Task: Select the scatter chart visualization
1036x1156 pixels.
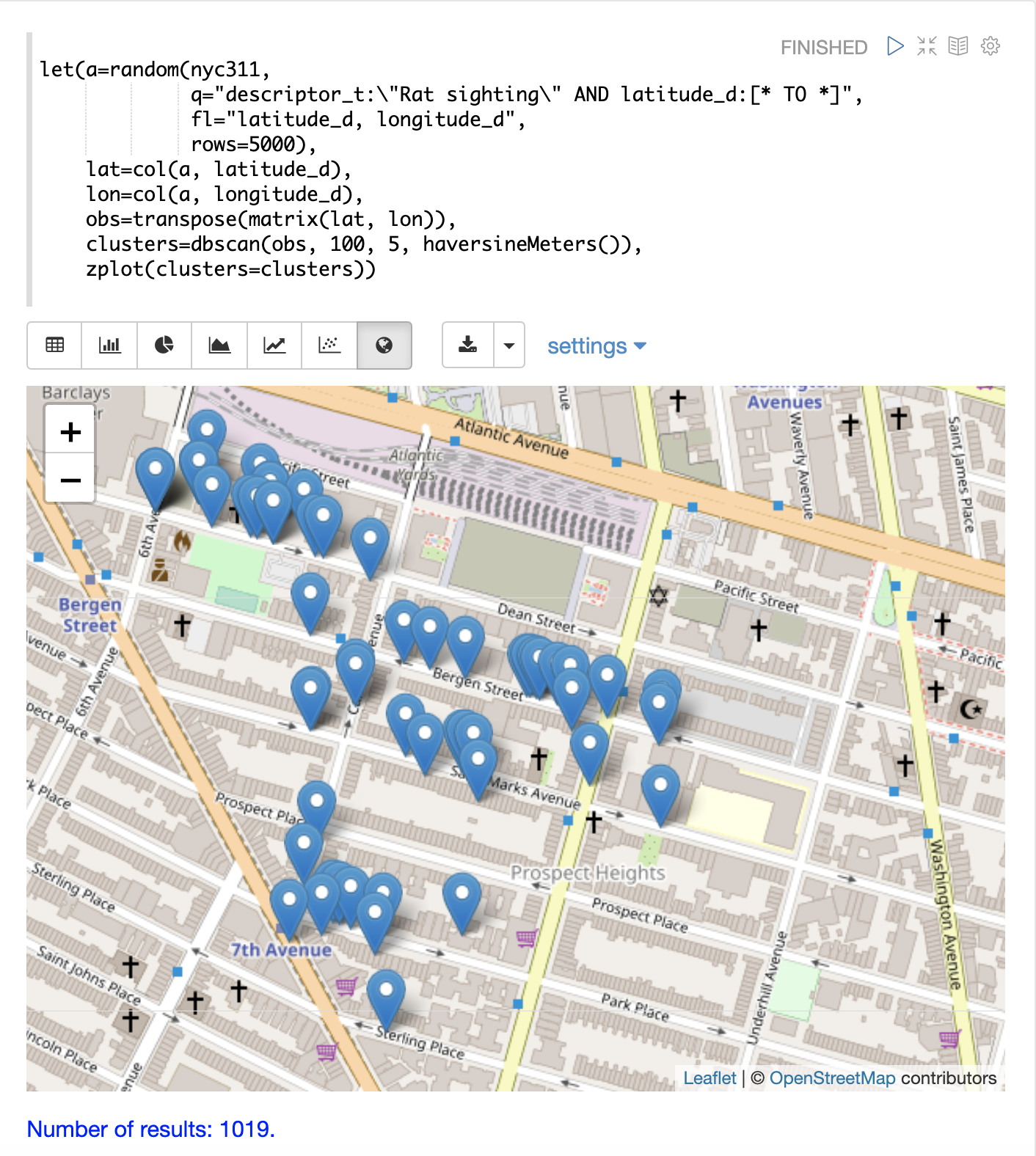Action: pos(329,345)
